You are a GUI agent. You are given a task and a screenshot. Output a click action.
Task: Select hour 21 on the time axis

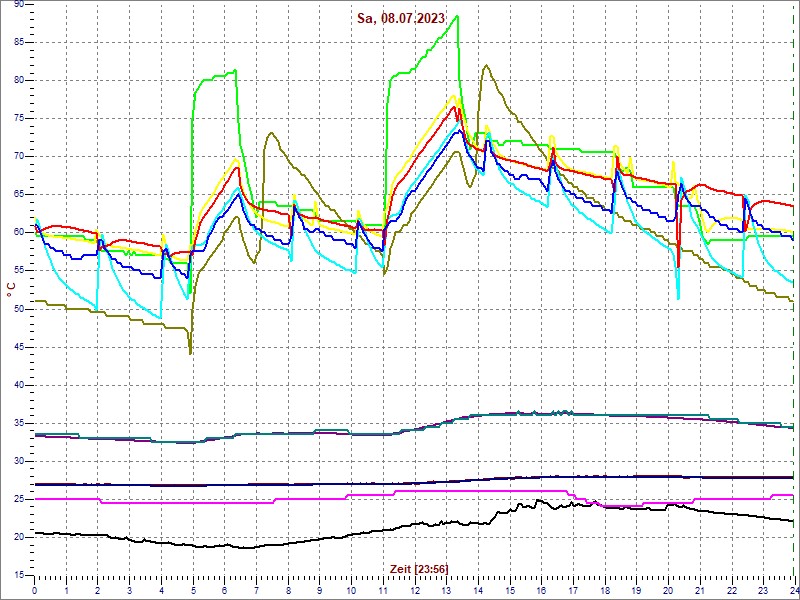(x=699, y=591)
